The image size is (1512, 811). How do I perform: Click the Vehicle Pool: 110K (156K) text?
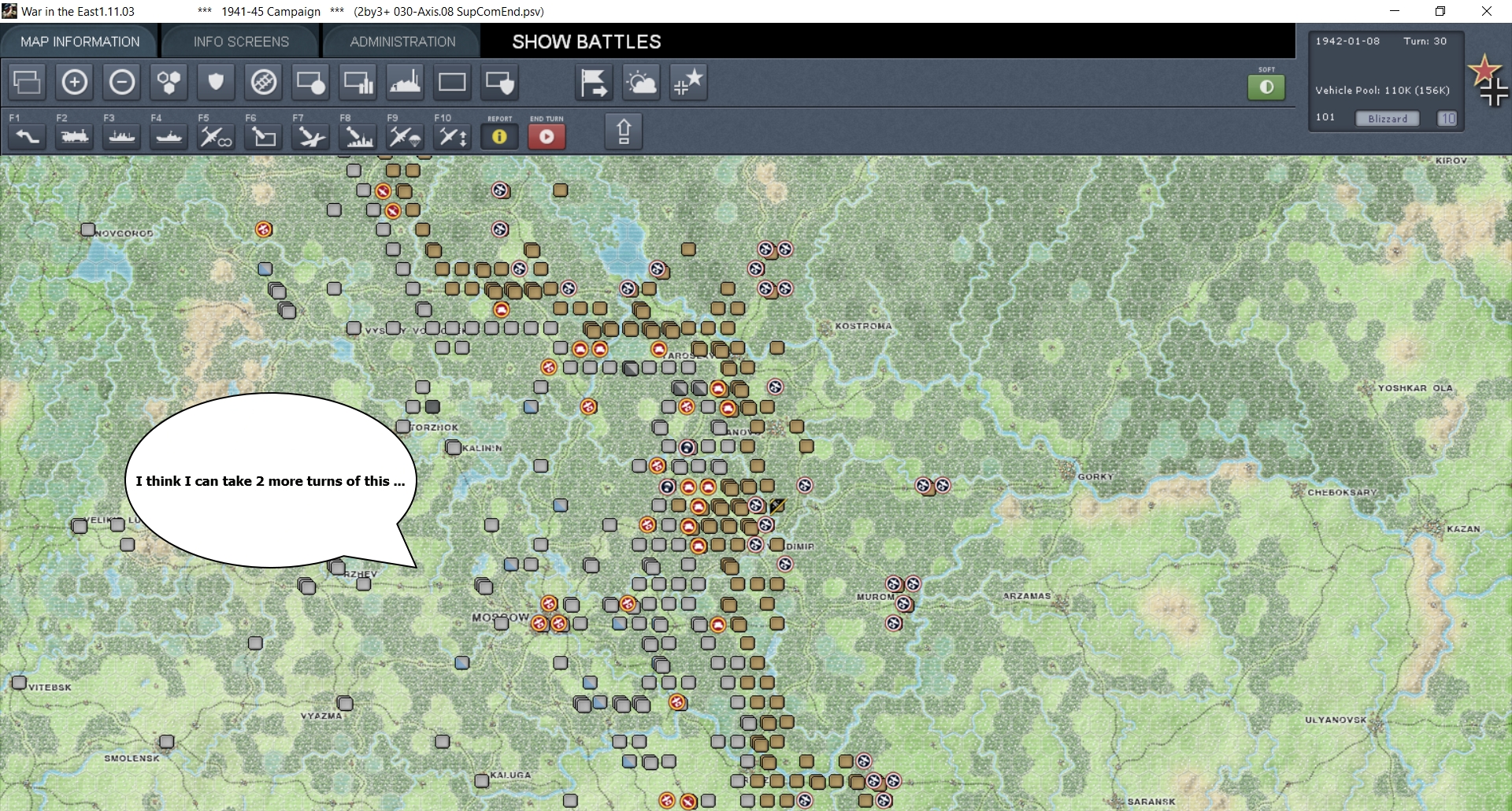pyautogui.click(x=1382, y=91)
